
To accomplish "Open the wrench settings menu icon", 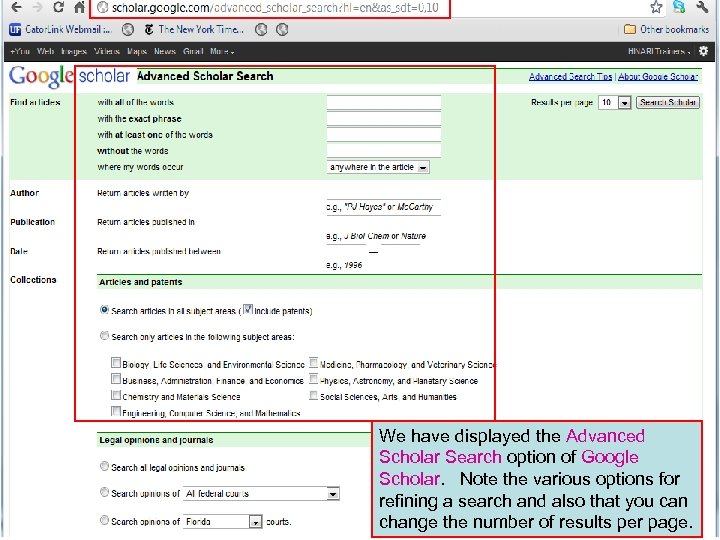I will coord(703,6).
